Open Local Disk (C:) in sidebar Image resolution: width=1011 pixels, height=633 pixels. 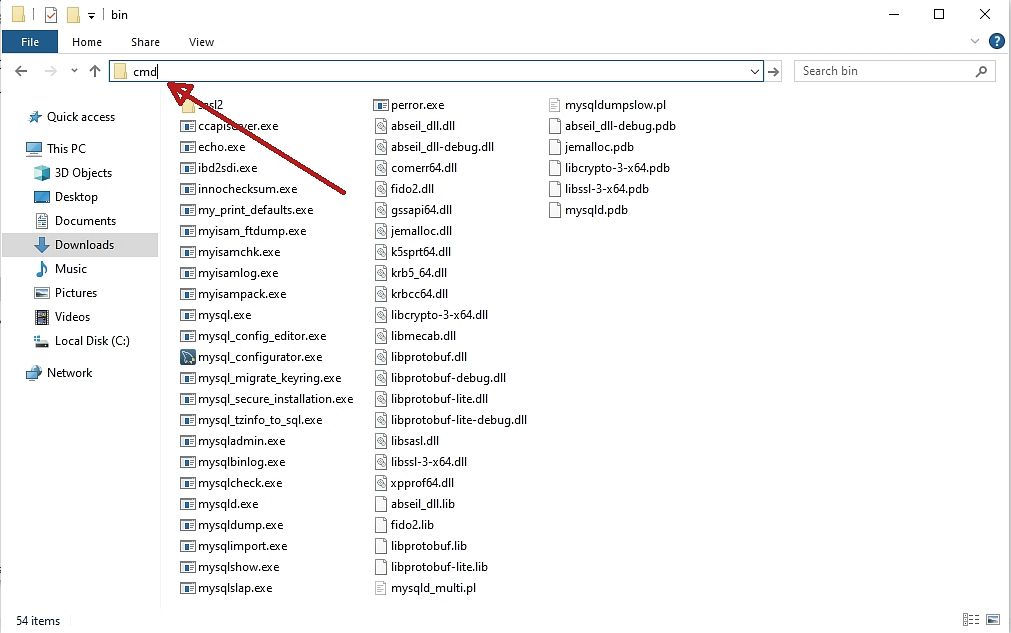tap(81, 341)
